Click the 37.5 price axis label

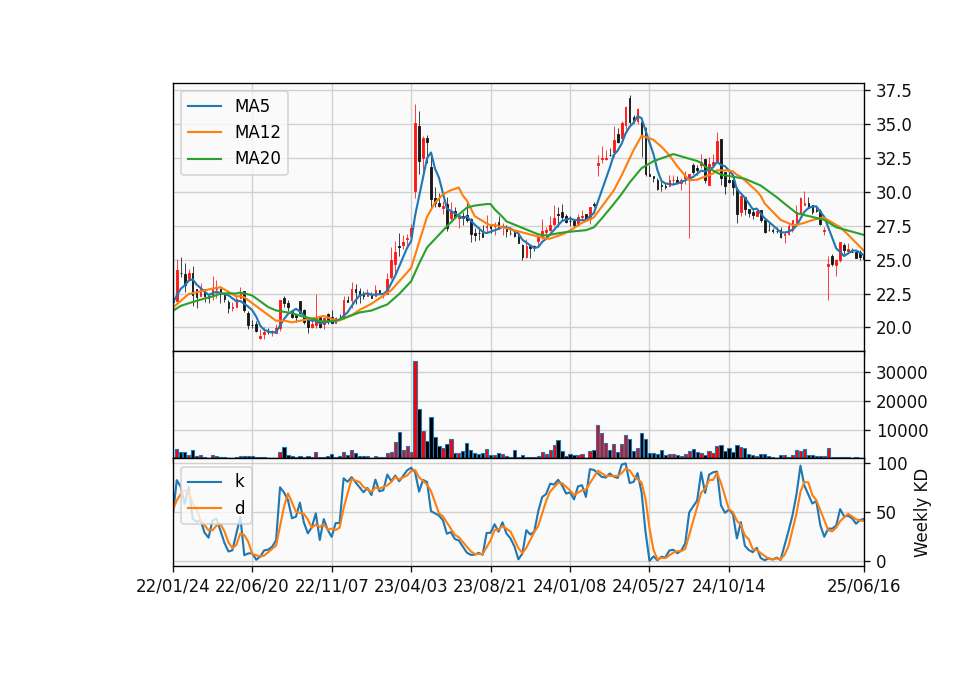[893, 91]
